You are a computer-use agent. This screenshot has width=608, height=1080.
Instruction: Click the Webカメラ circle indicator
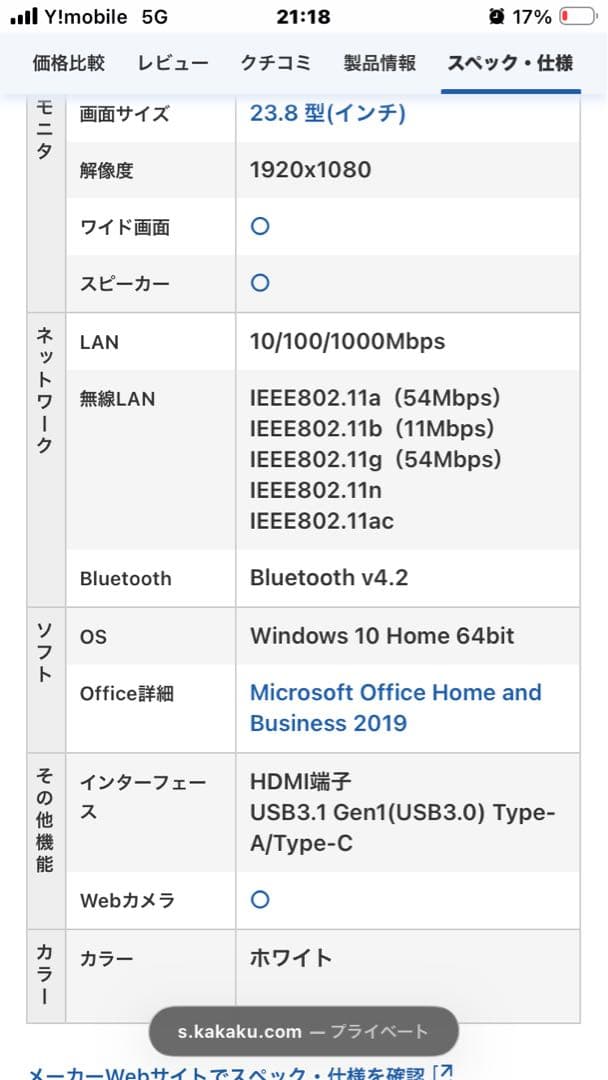[259, 899]
